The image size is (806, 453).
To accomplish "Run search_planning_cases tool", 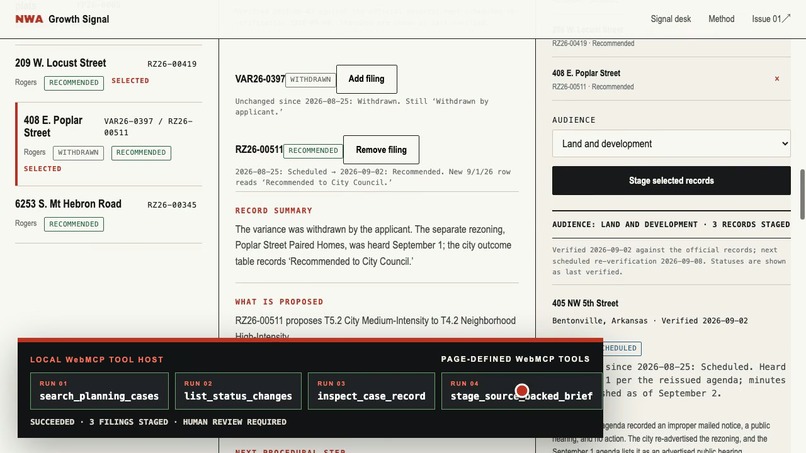I will point(99,391).
